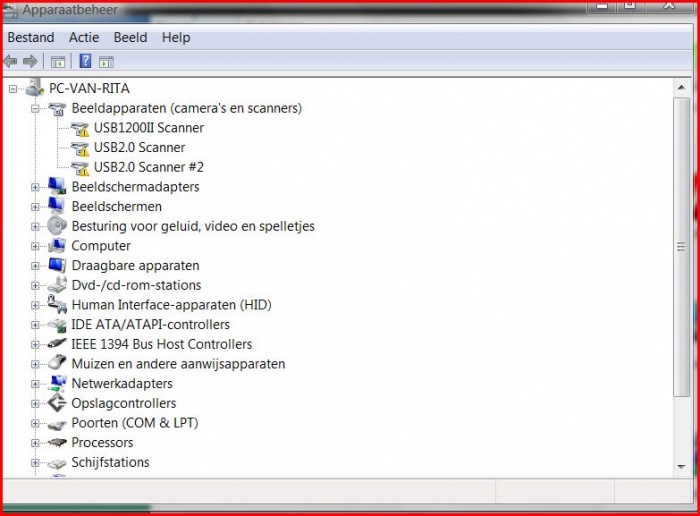
Task: Click the Draagbare apparaten icon
Action: [x=57, y=265]
